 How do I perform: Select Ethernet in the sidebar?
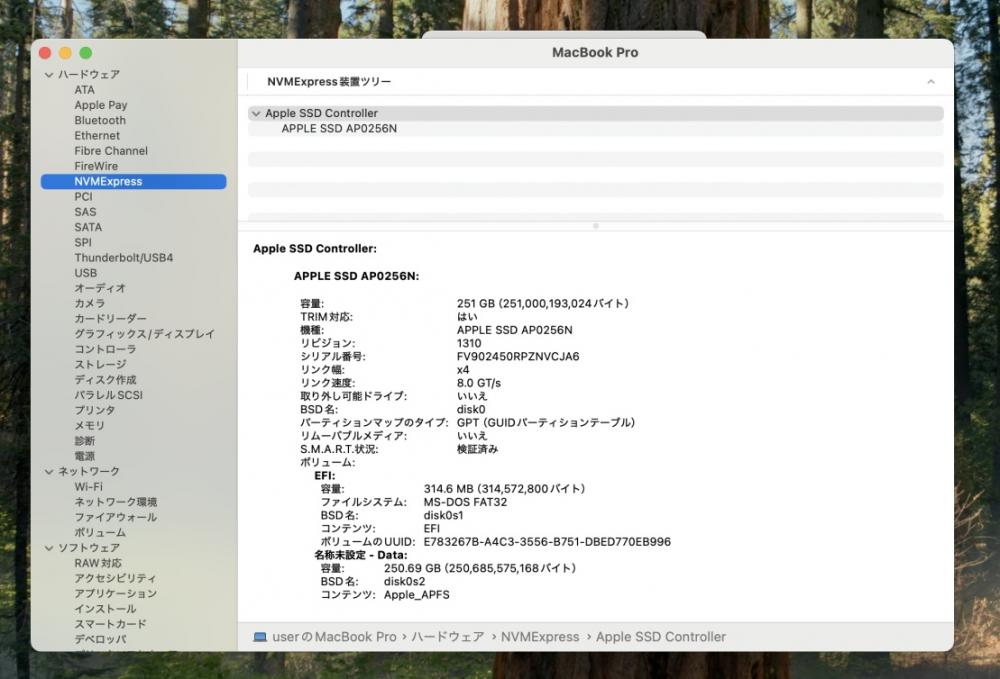pos(97,136)
